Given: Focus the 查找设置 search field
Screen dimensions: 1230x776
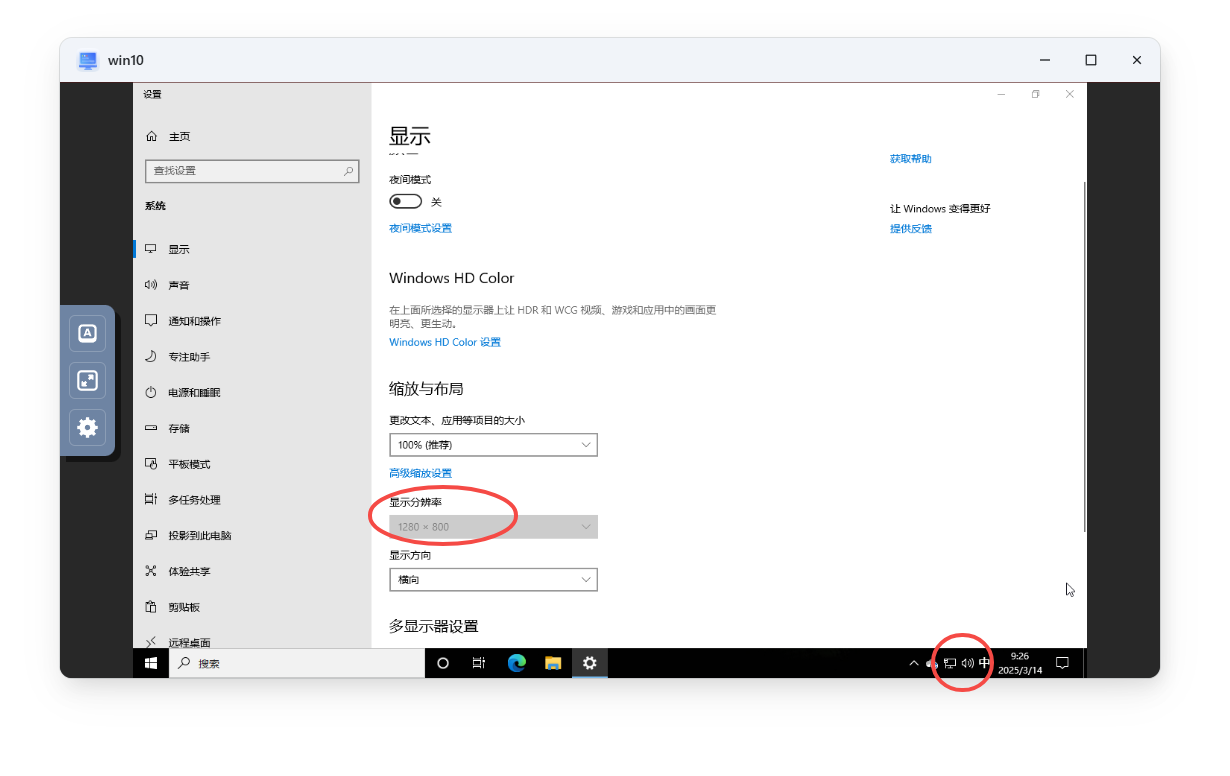Looking at the screenshot, I should tap(251, 171).
